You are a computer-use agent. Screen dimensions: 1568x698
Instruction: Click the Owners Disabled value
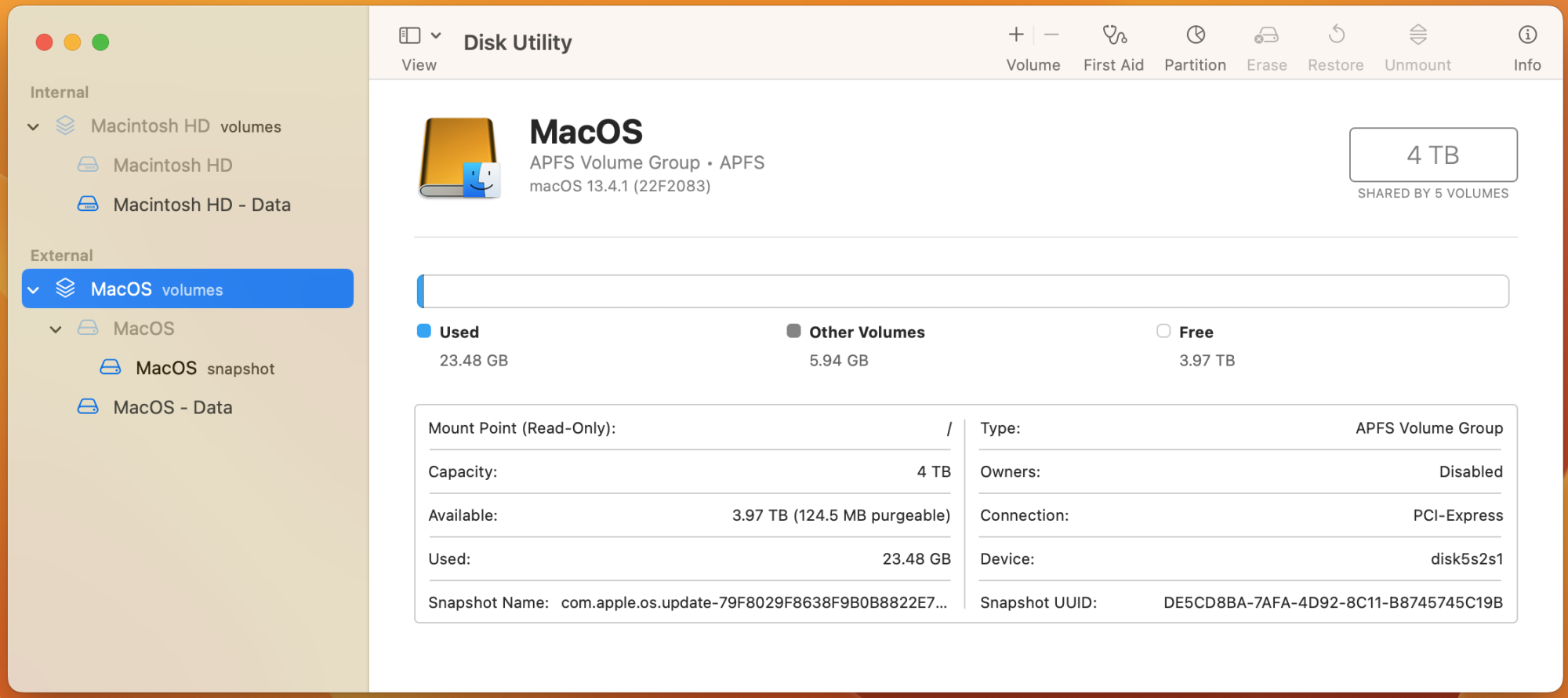1471,471
